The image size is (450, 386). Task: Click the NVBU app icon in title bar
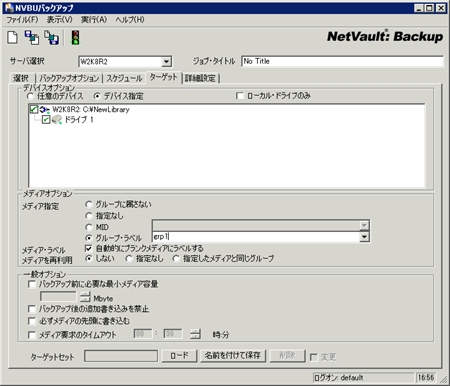(x=9, y=8)
